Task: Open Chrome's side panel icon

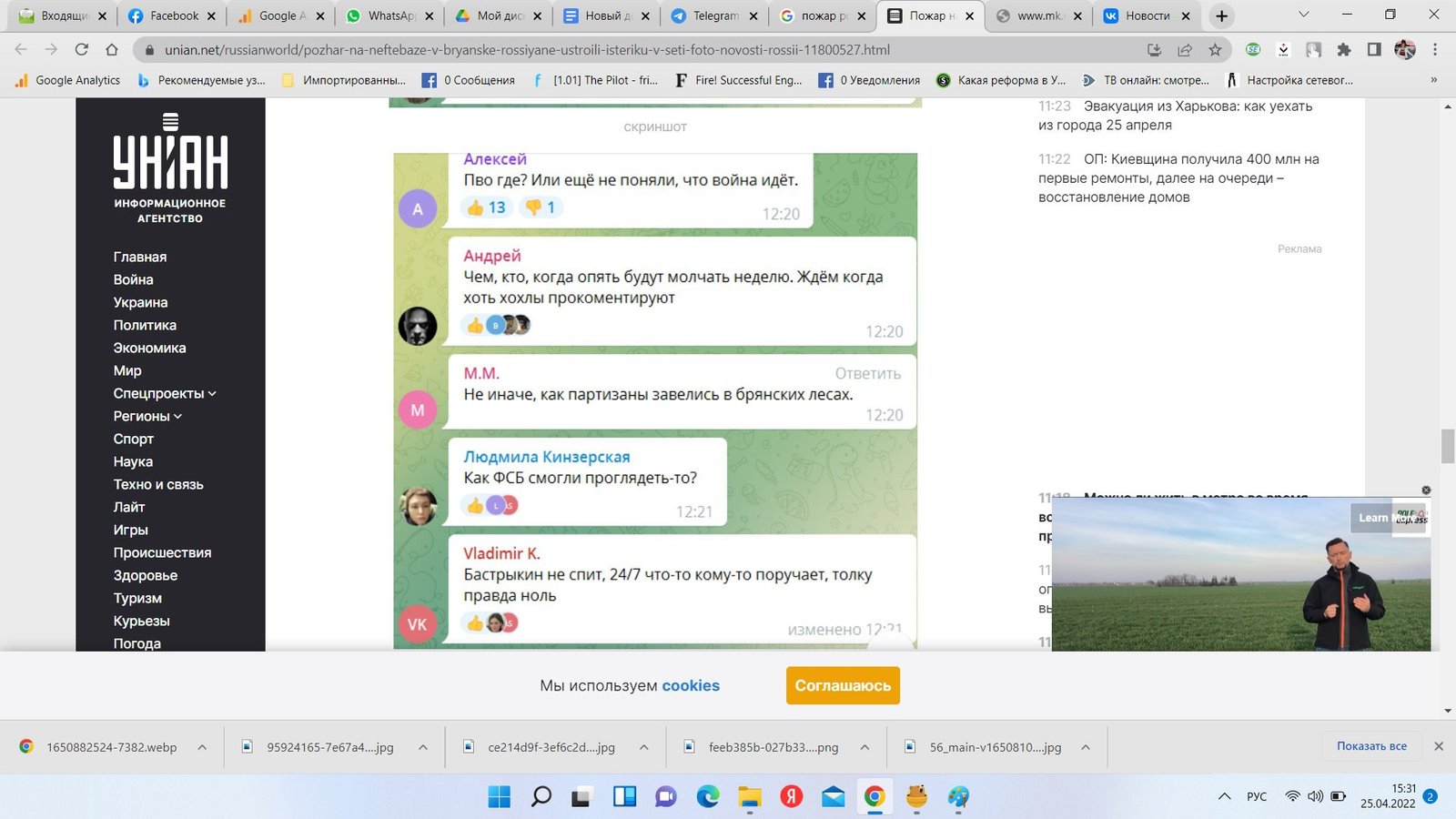Action: 1374,50
